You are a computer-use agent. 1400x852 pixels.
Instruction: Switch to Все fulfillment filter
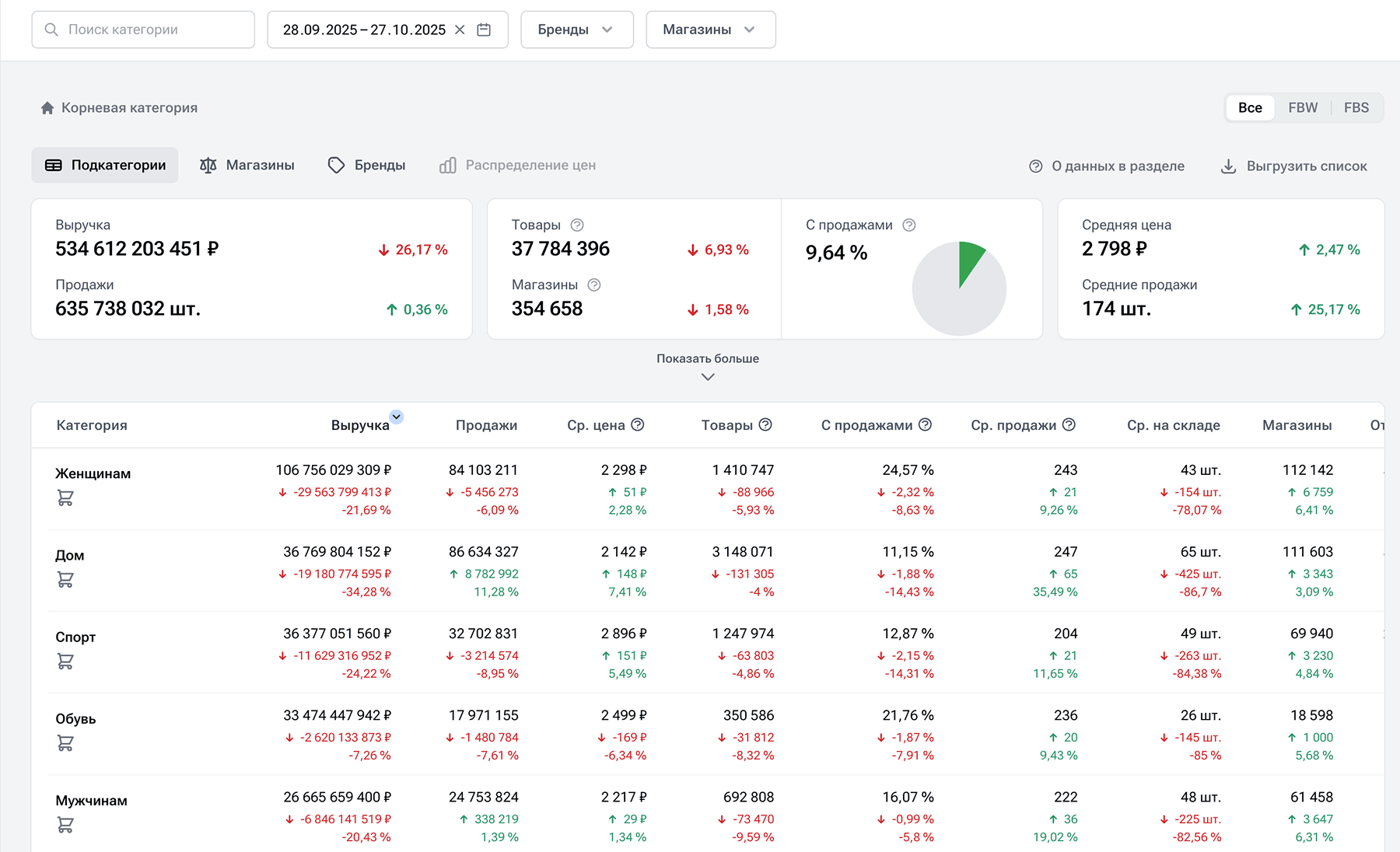click(x=1250, y=108)
